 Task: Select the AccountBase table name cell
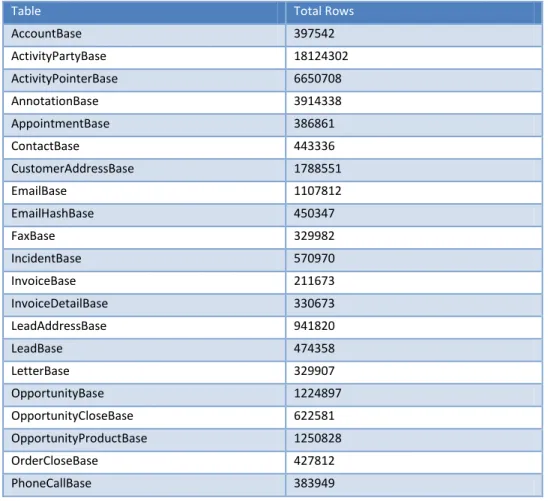coord(144,35)
